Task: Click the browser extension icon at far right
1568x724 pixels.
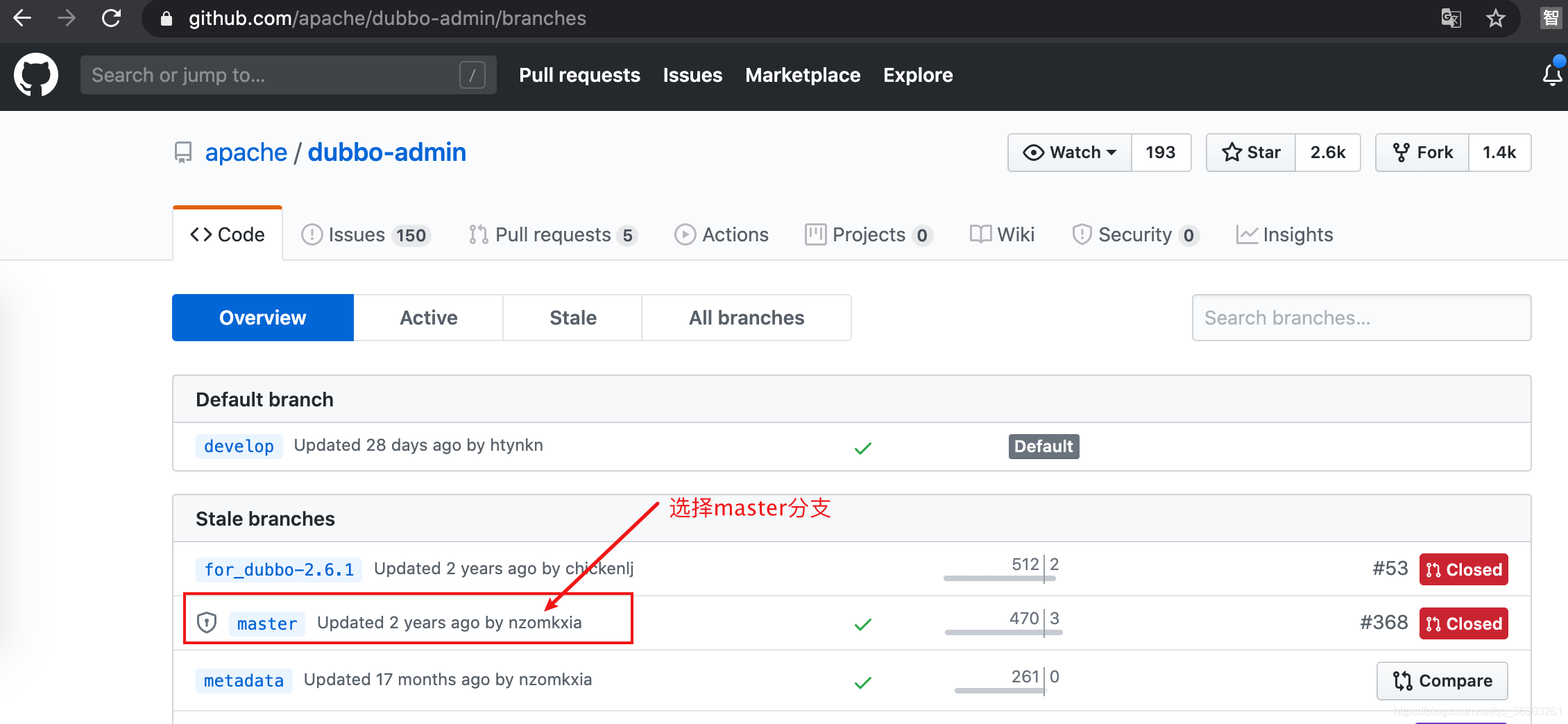Action: [x=1551, y=18]
